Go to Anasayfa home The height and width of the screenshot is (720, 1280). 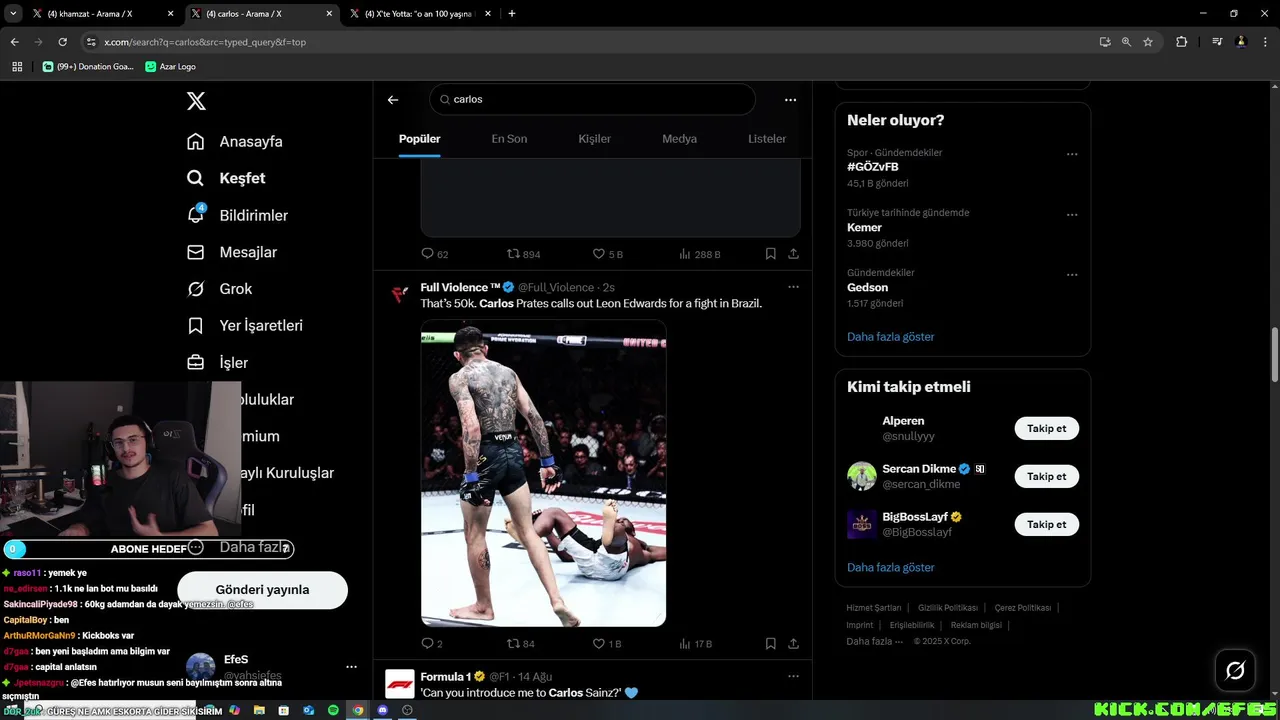[x=235, y=141]
